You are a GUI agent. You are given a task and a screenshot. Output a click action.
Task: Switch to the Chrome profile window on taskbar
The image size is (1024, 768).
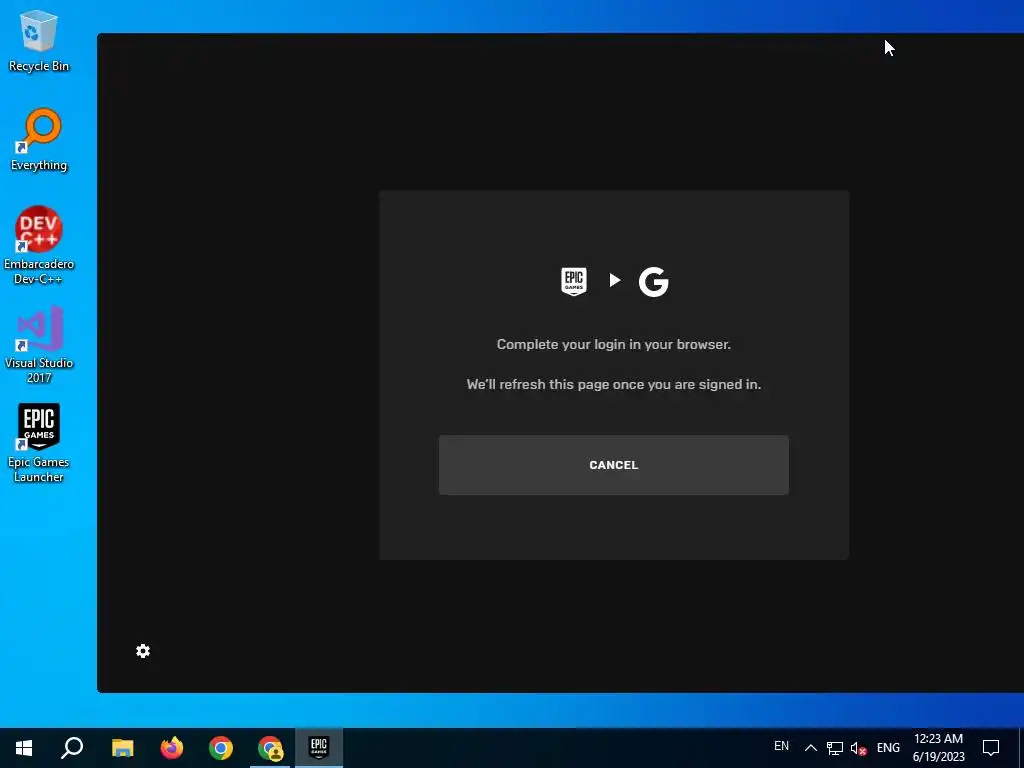click(270, 748)
